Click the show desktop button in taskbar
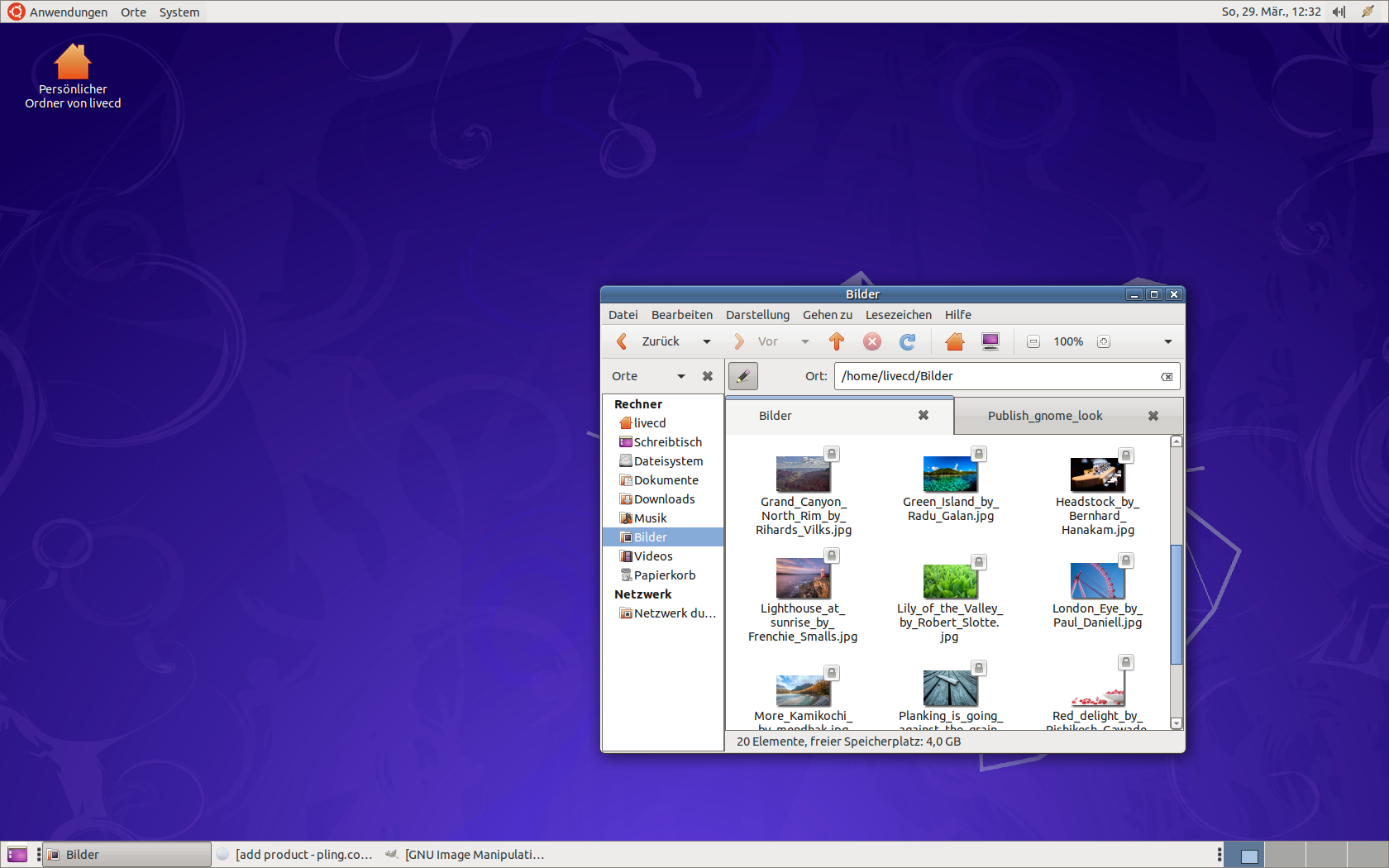The image size is (1389, 868). (x=17, y=855)
